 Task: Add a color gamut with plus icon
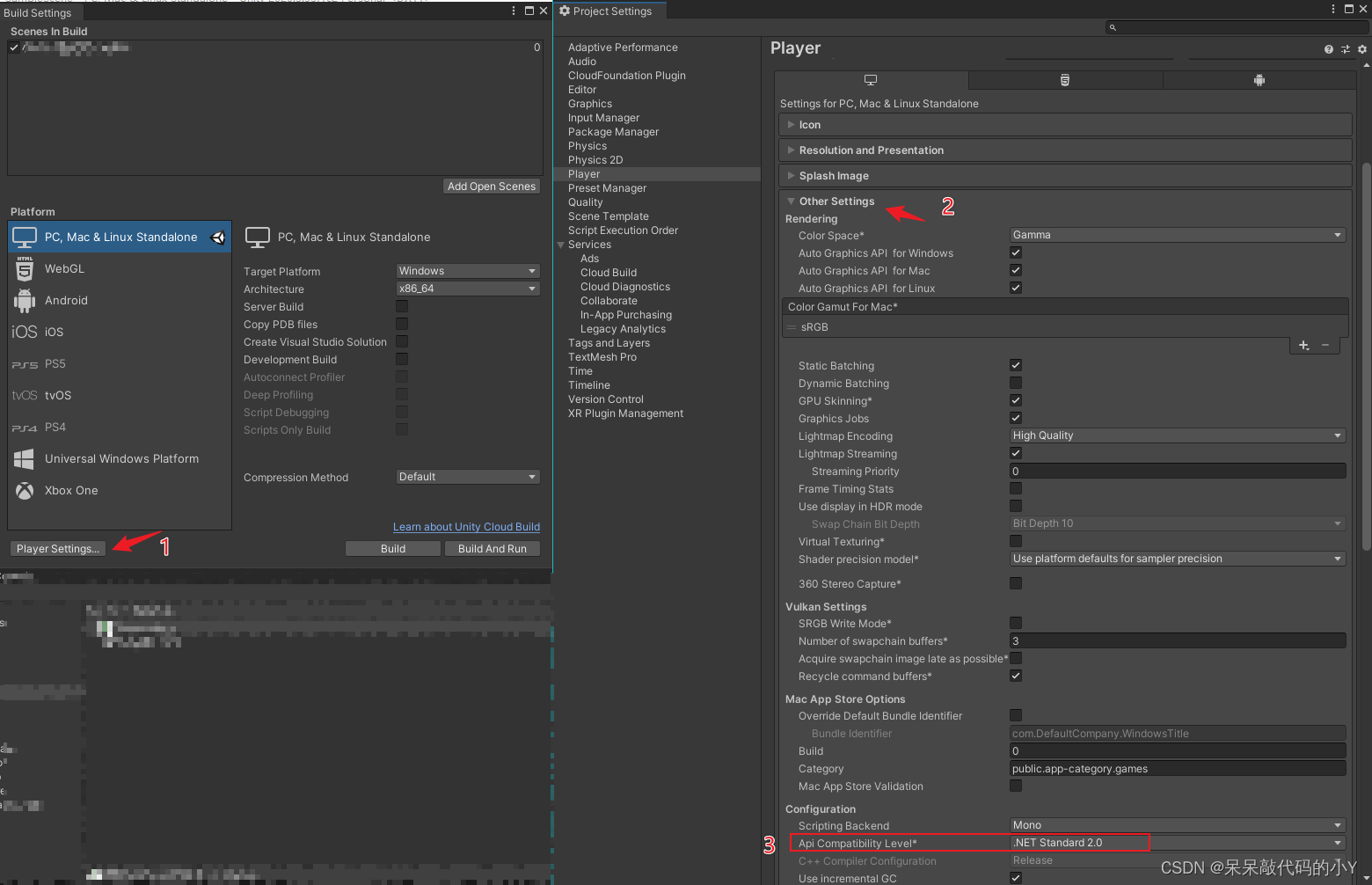[x=1303, y=346]
